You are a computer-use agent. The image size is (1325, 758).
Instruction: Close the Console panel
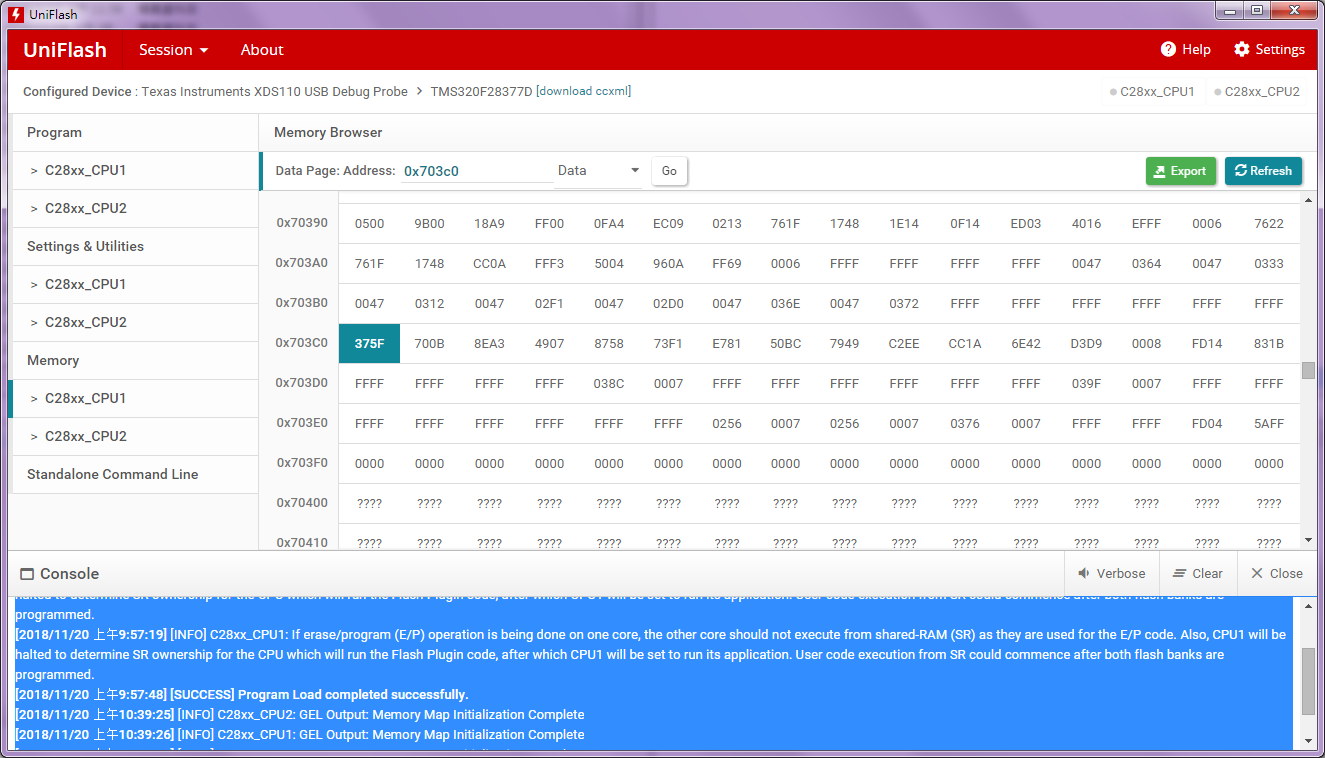pyautogui.click(x=1276, y=574)
